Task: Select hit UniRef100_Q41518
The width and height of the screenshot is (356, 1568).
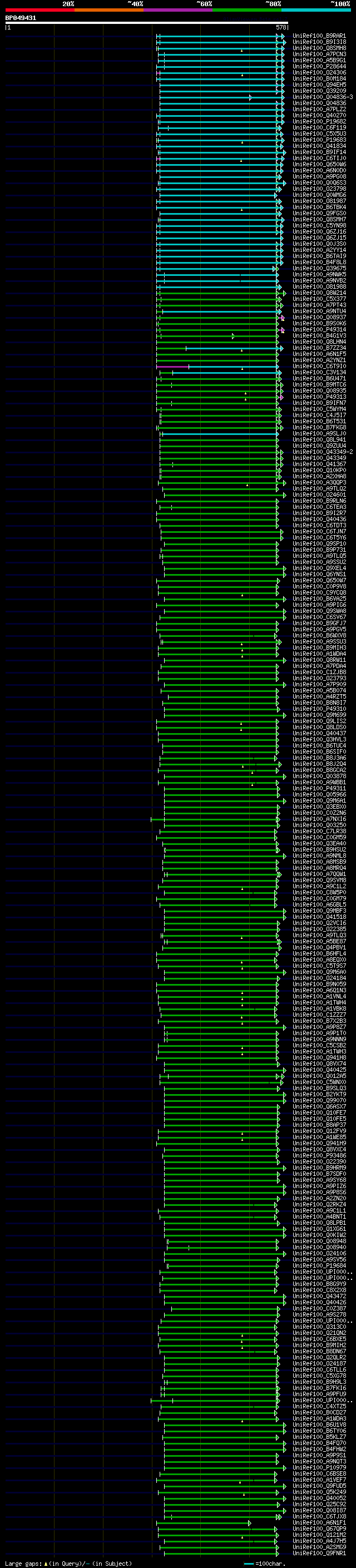Action: [x=319, y=917]
